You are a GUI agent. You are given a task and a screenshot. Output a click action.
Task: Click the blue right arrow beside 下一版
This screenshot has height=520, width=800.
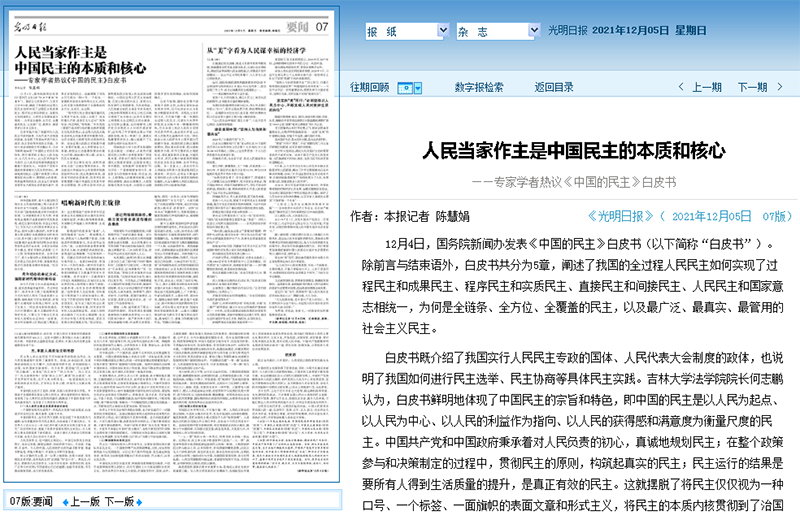141,502
